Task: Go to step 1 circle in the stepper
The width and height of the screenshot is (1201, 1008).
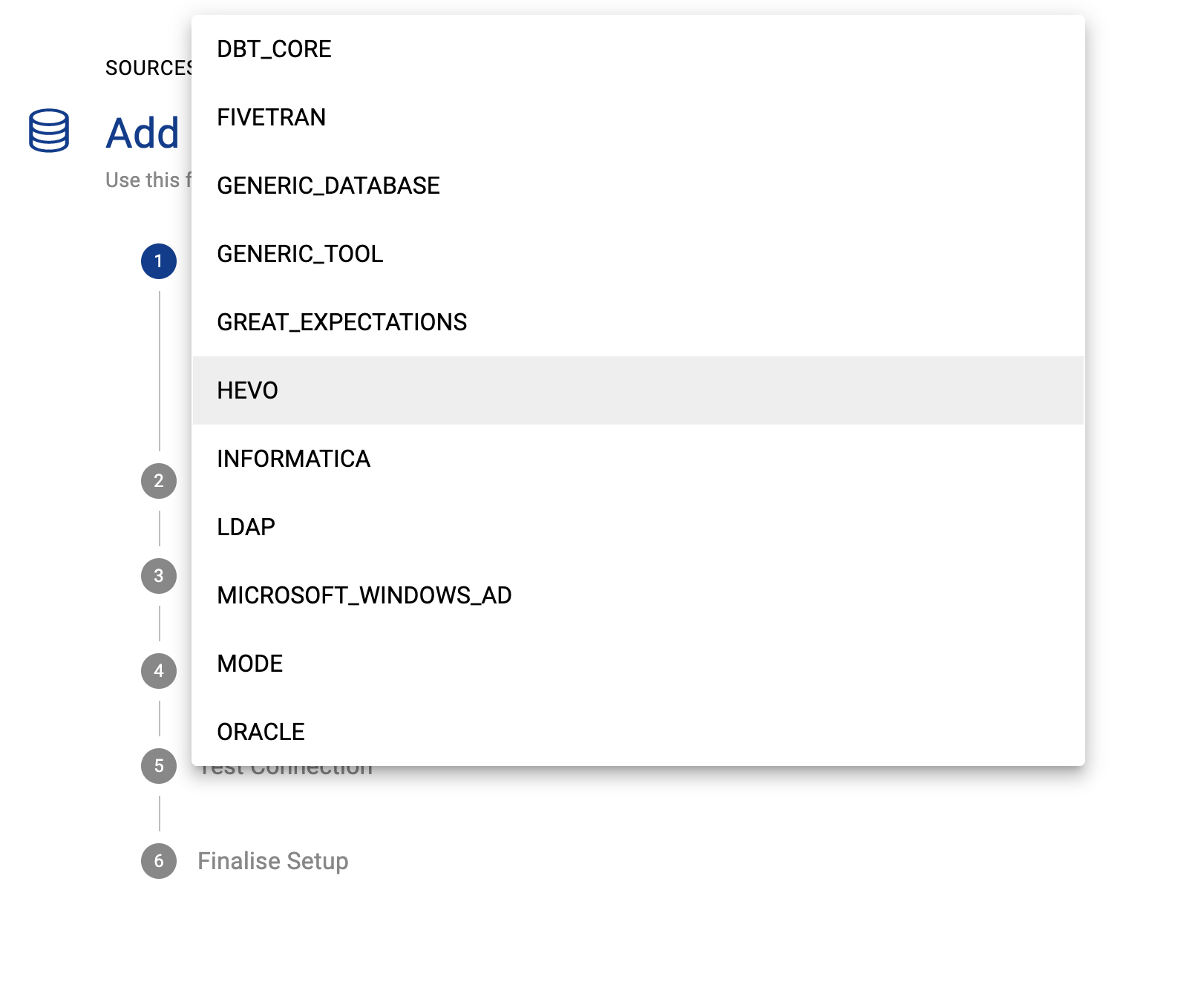Action: [x=159, y=261]
